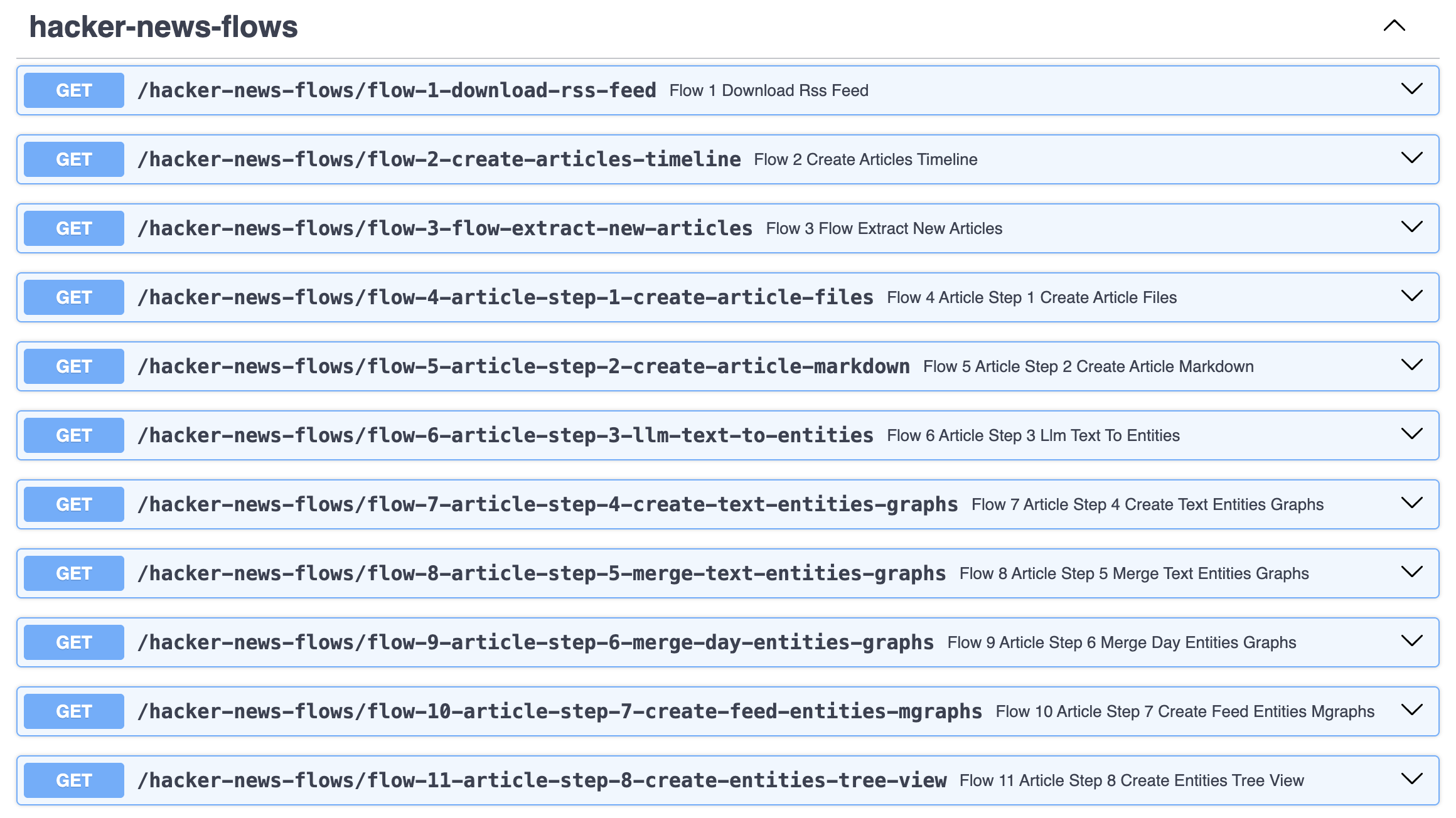Click GET badge for flow-6-article-step-3 endpoint
The width and height of the screenshot is (1456, 818).
74,435
